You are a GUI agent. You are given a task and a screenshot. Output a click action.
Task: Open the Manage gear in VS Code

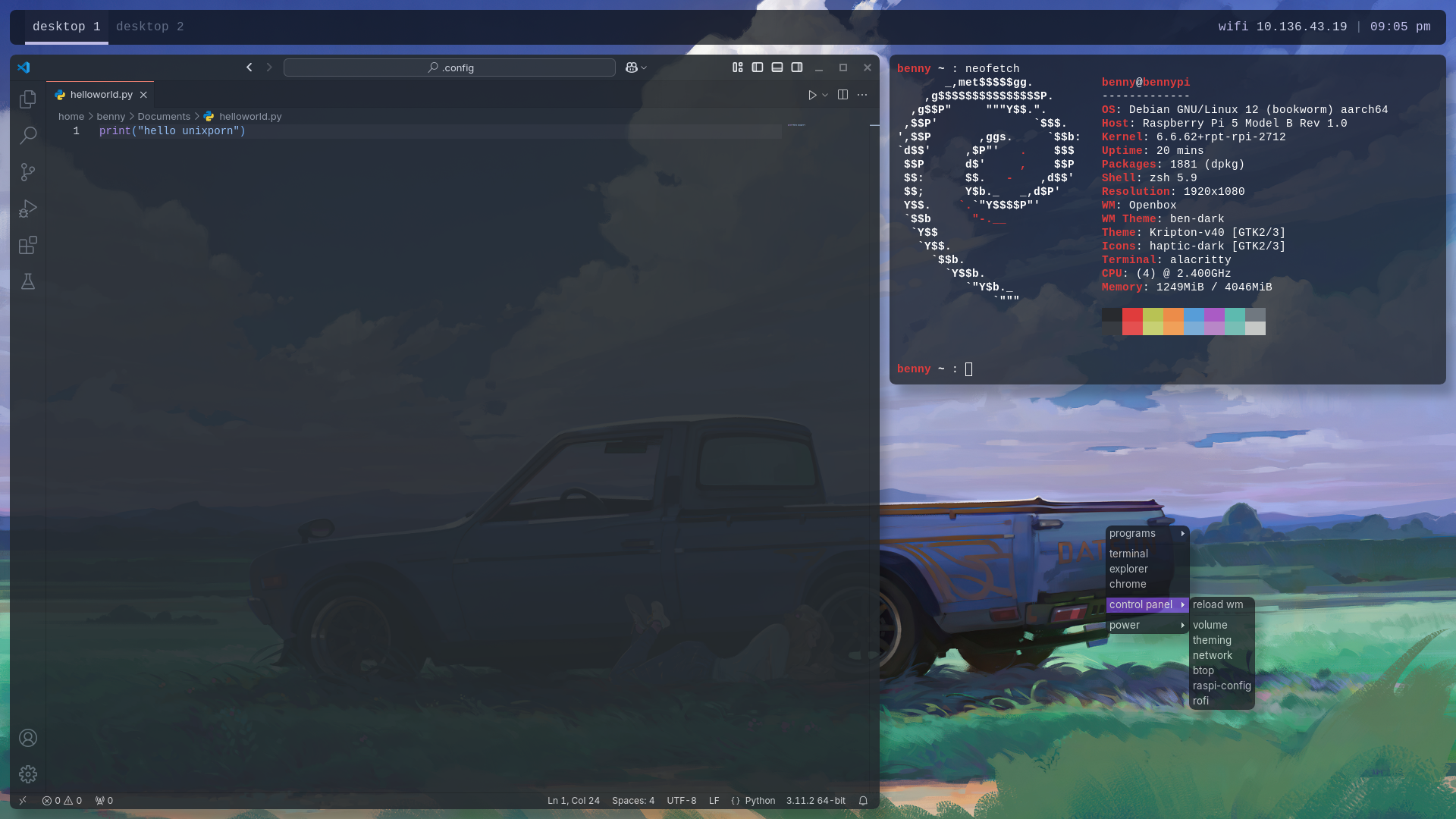click(28, 774)
